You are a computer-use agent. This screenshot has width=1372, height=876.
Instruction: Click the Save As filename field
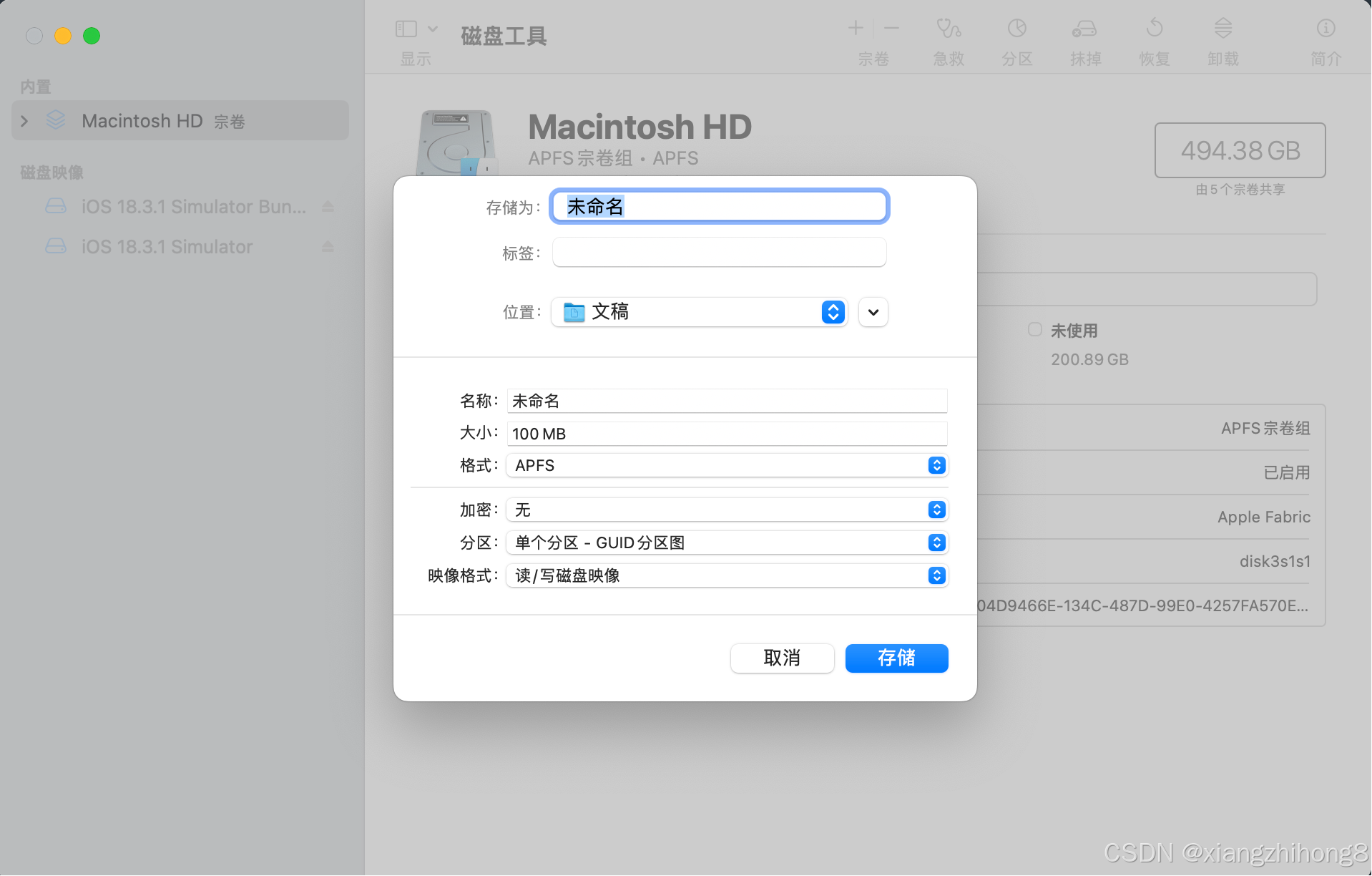[x=720, y=207]
